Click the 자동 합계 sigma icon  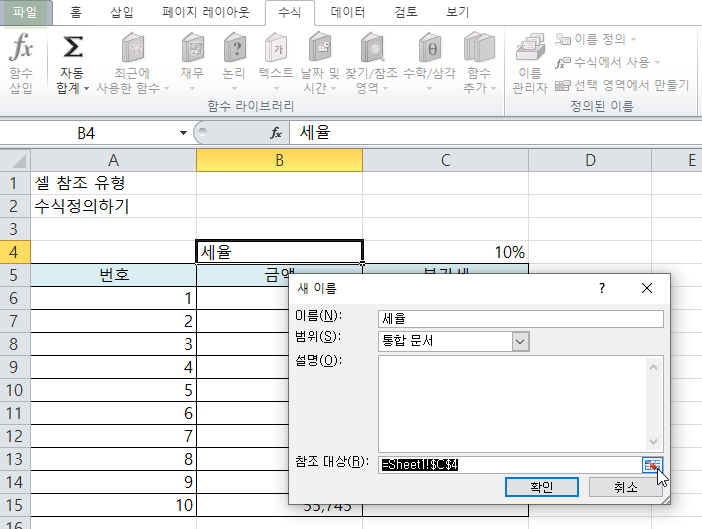[x=73, y=46]
